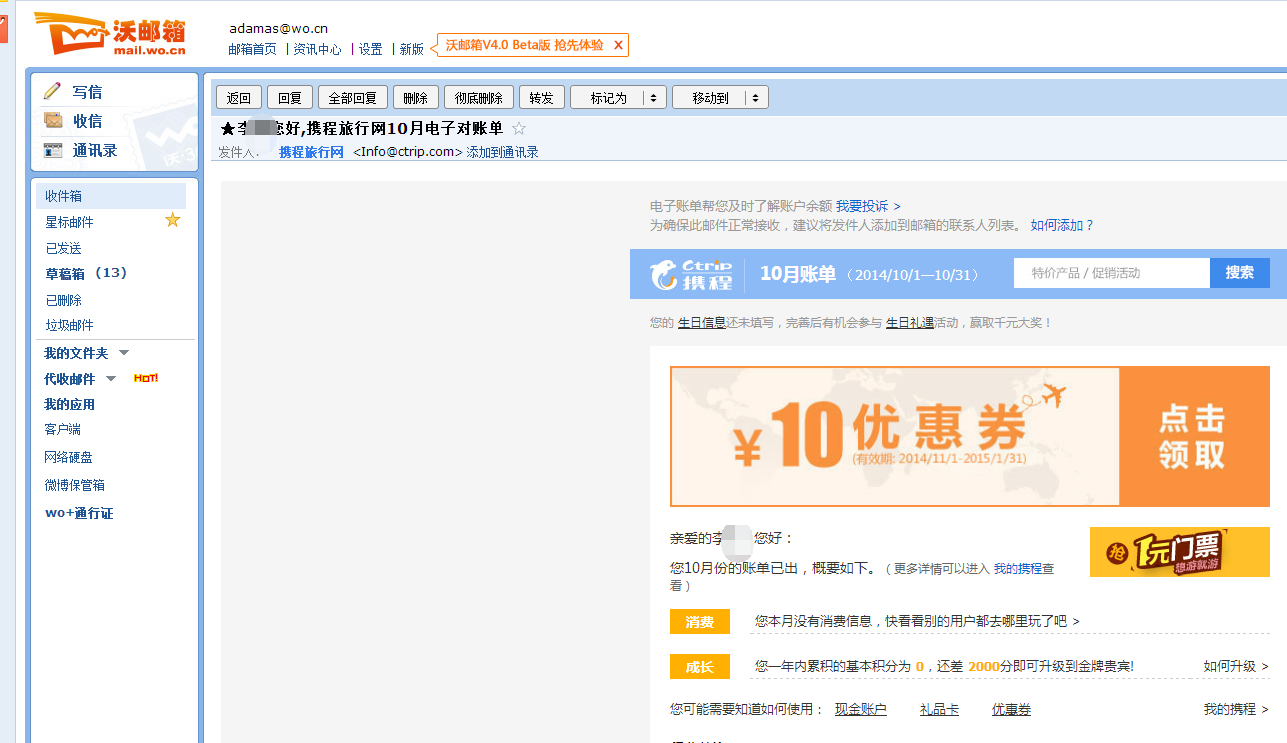This screenshot has width=1287, height=743.
Task: Click the 返回 button
Action: pyautogui.click(x=239, y=97)
